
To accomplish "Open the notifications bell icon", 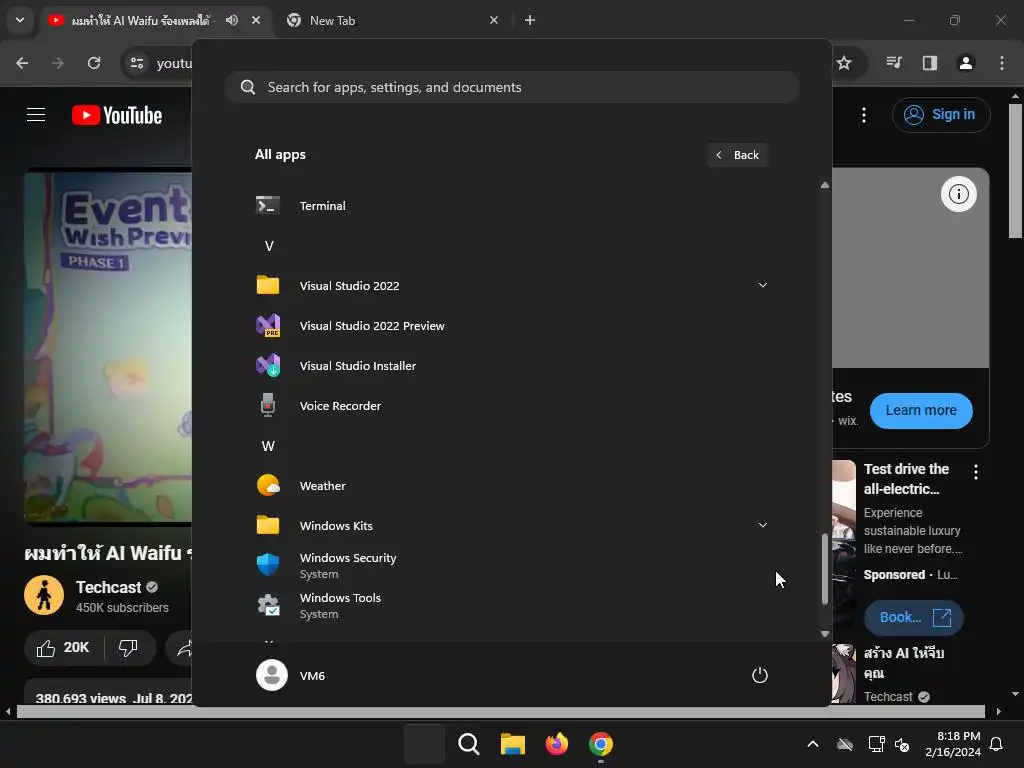I will coord(996,744).
